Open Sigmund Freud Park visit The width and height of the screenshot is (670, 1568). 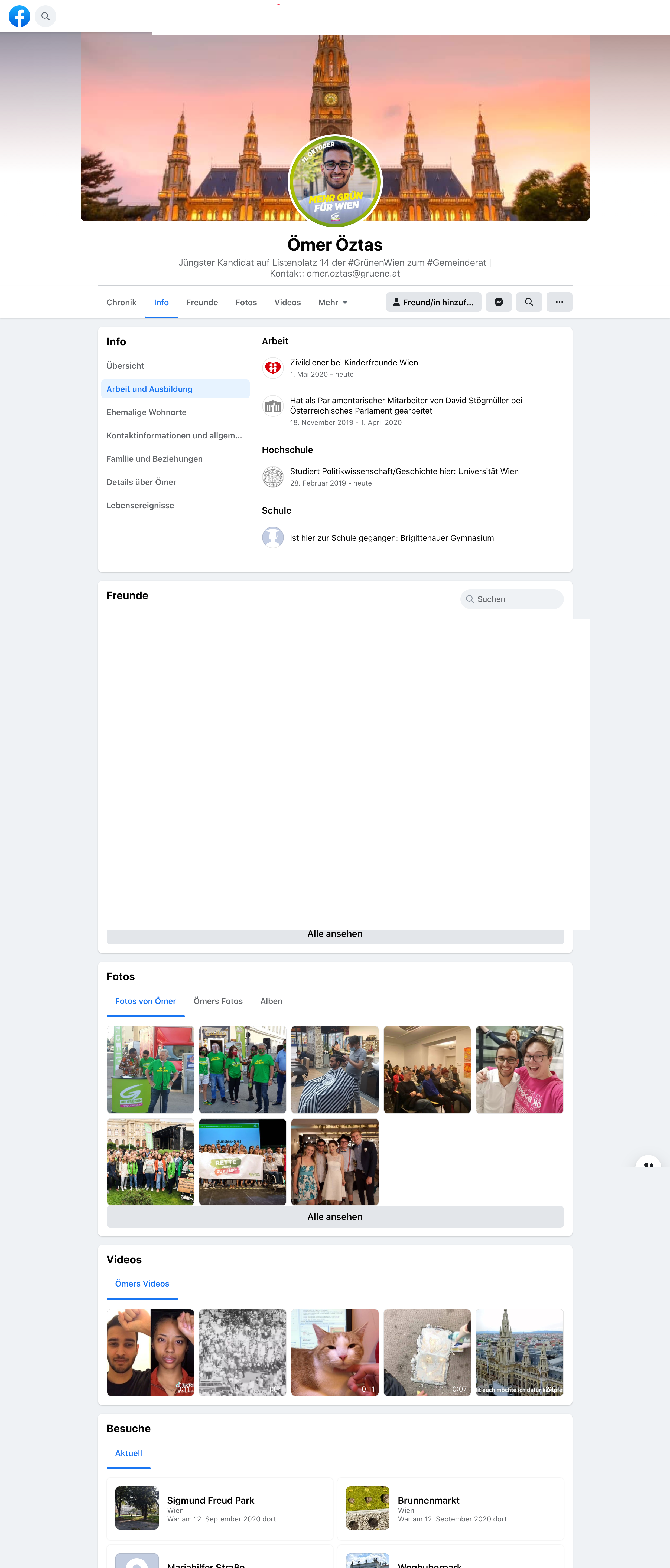coord(220,1508)
